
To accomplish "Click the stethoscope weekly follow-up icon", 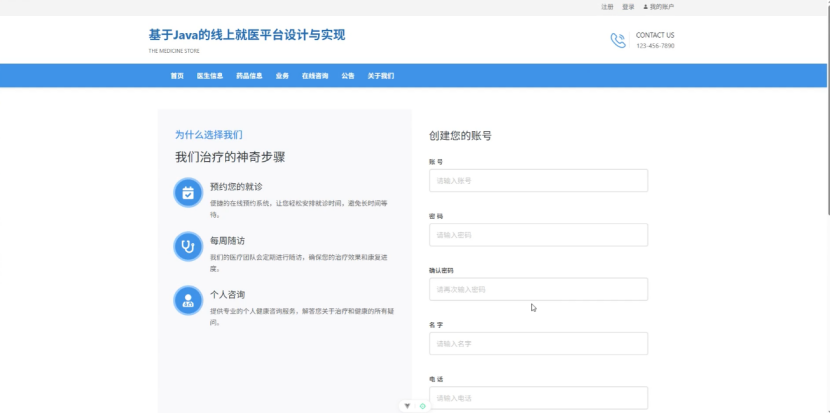I will coord(188,246).
